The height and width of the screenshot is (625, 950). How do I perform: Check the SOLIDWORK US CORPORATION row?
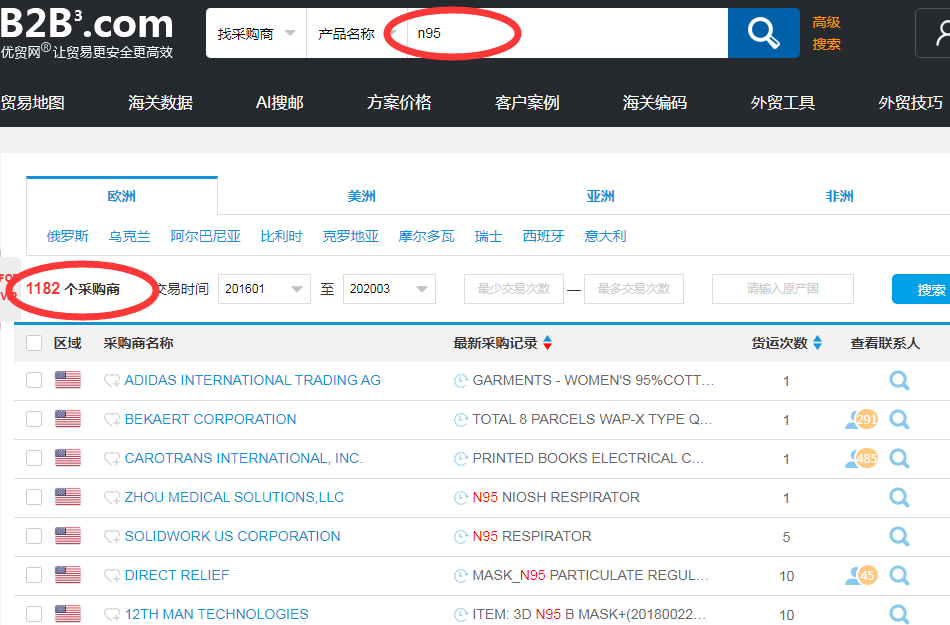tap(34, 536)
